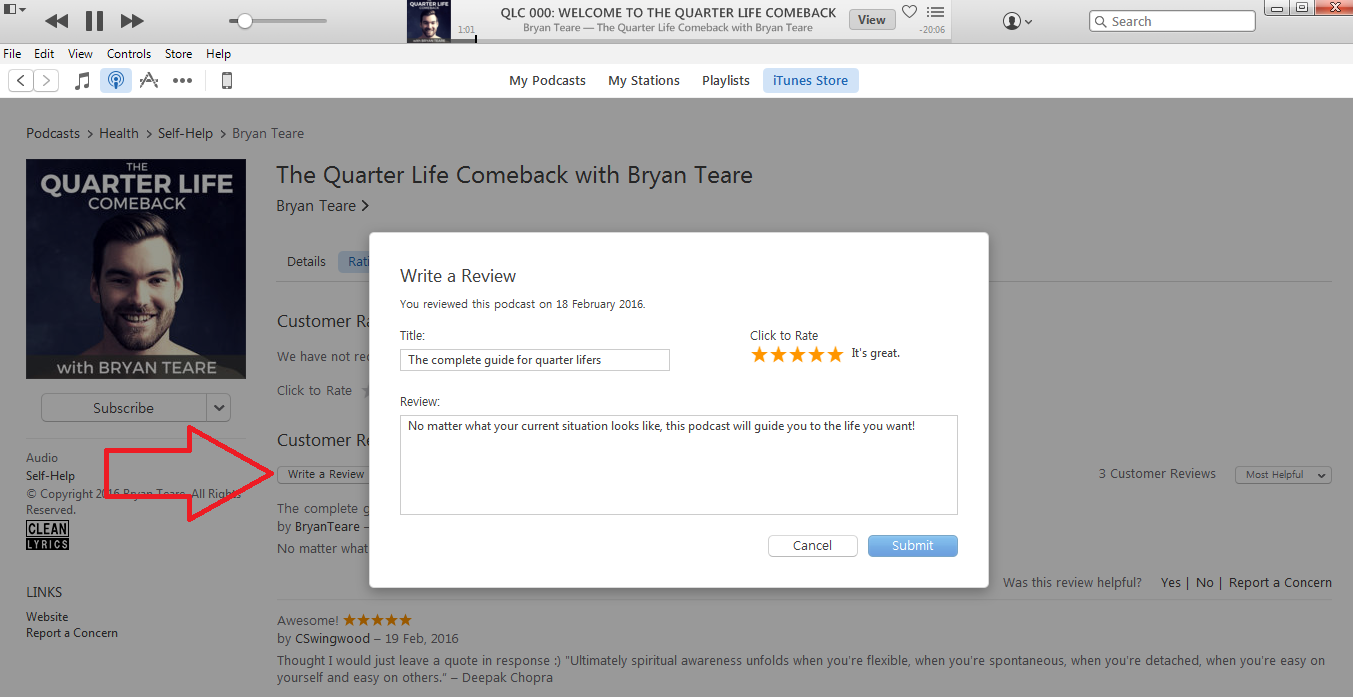Click the Review text area
The height and width of the screenshot is (697, 1353).
click(x=679, y=465)
